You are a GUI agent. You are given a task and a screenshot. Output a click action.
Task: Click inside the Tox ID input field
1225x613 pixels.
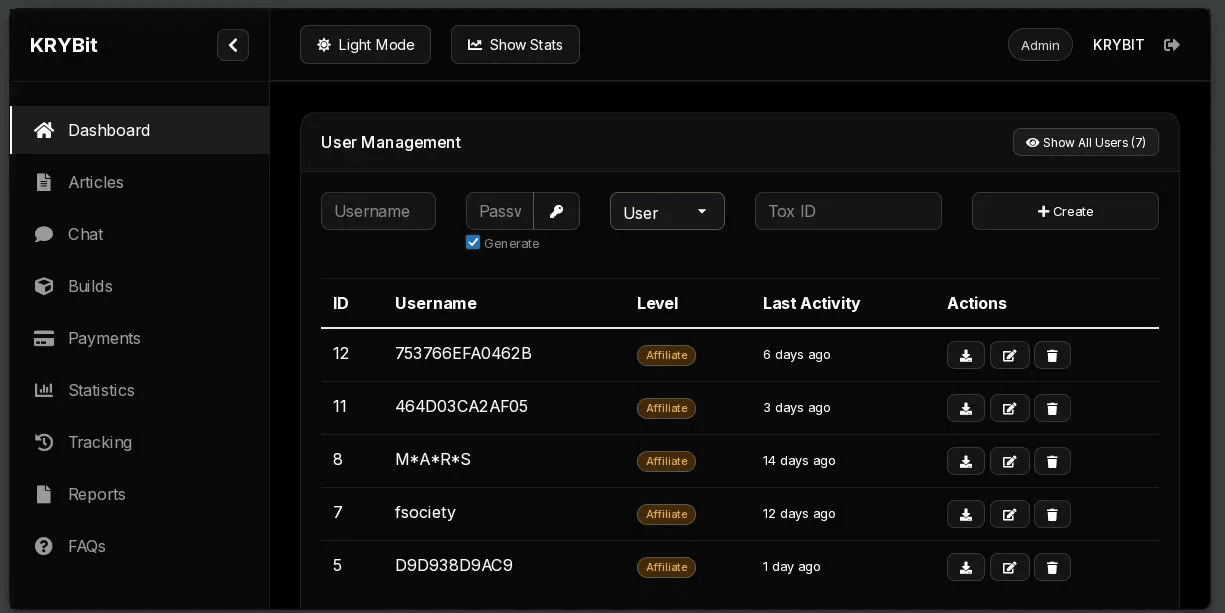(x=848, y=211)
